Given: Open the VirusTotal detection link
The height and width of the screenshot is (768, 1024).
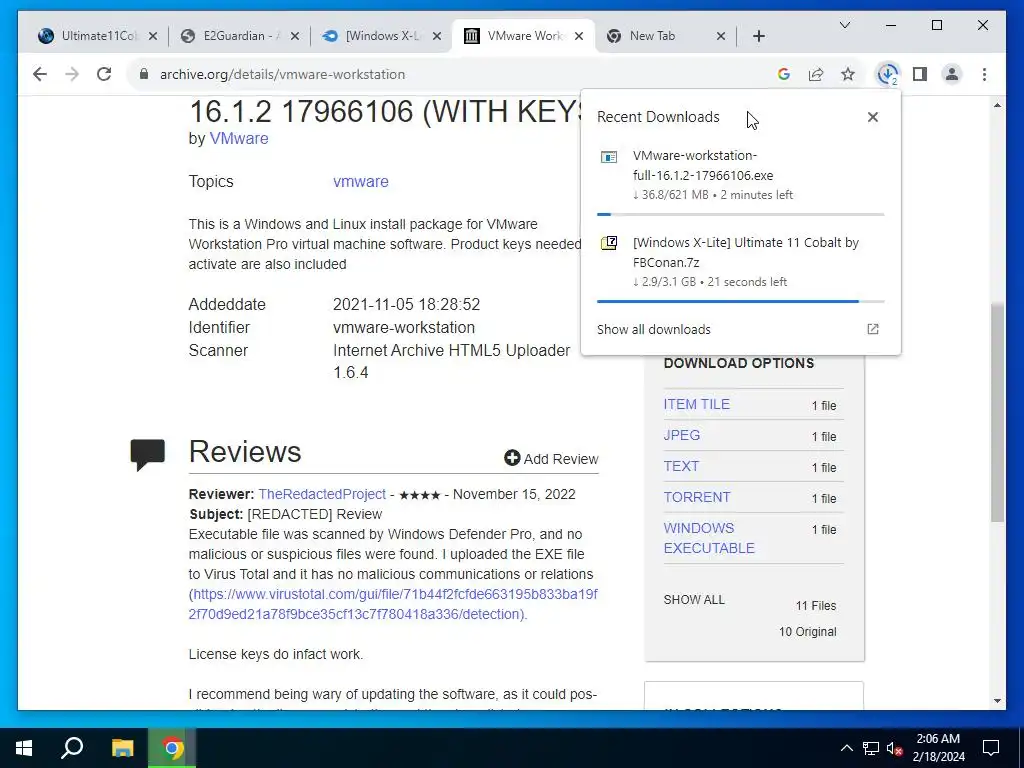Looking at the screenshot, I should point(393,604).
